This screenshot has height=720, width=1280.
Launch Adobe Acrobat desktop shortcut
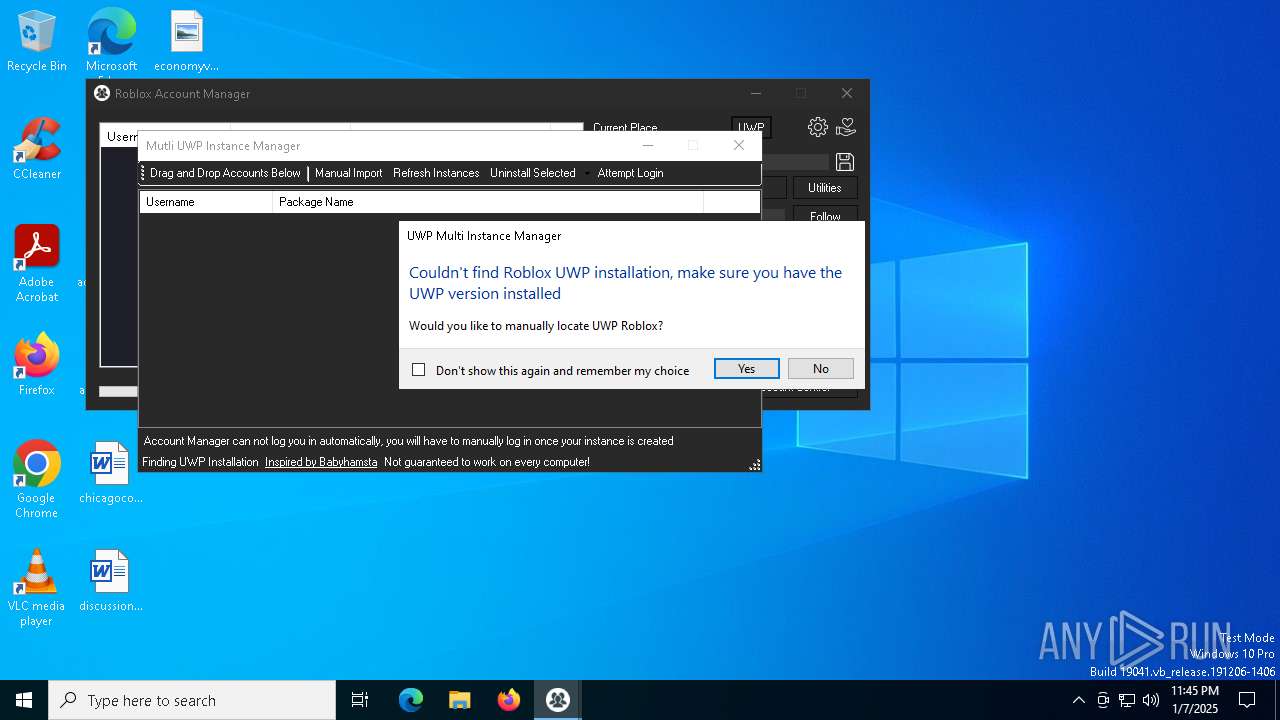click(x=37, y=264)
